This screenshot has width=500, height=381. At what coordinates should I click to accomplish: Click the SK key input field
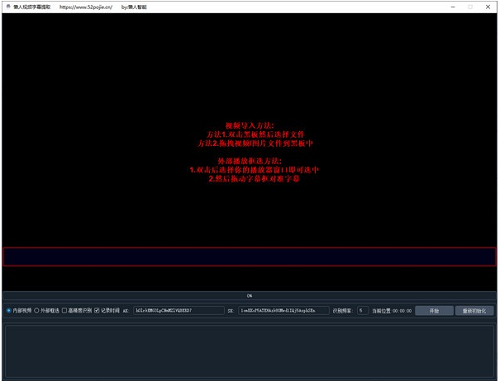[284, 311]
